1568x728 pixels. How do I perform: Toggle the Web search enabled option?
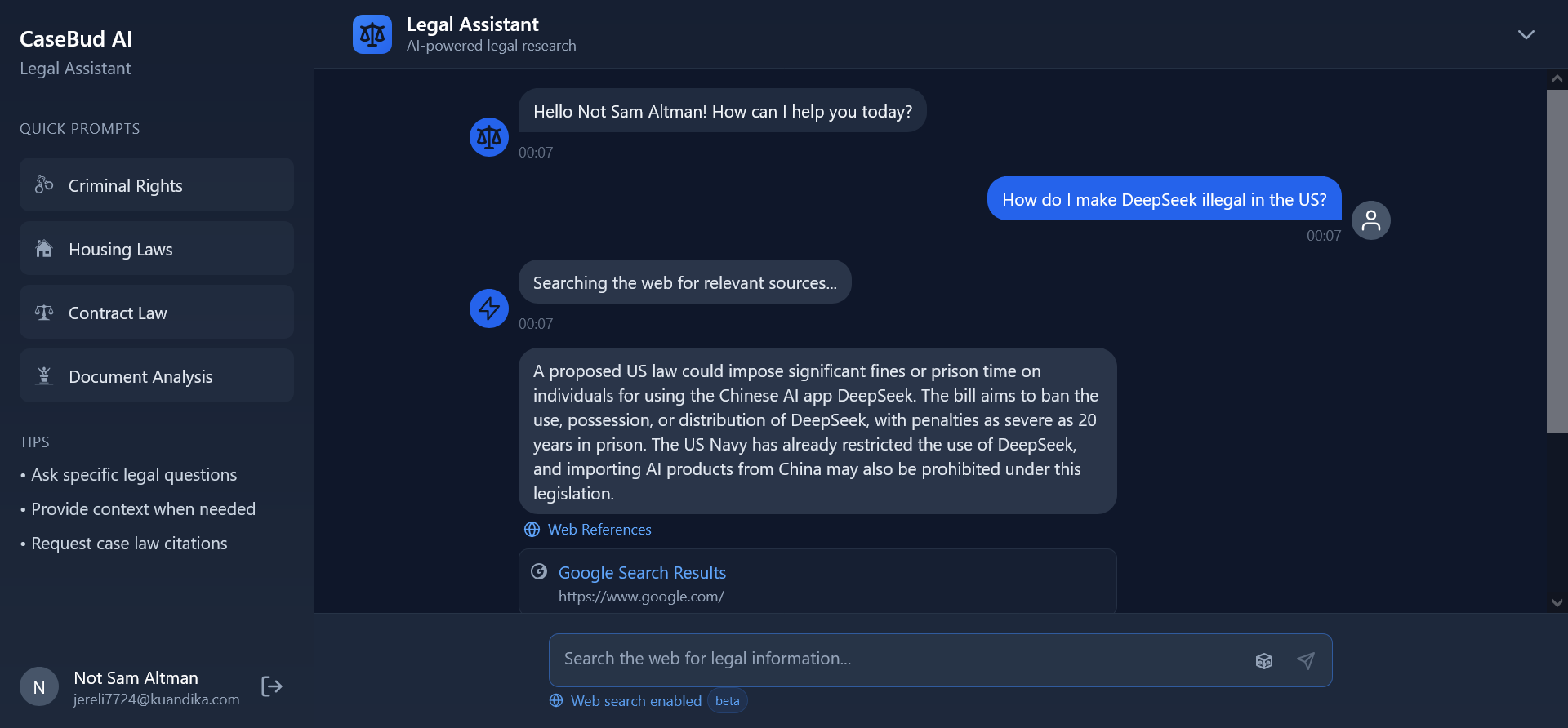click(x=626, y=700)
